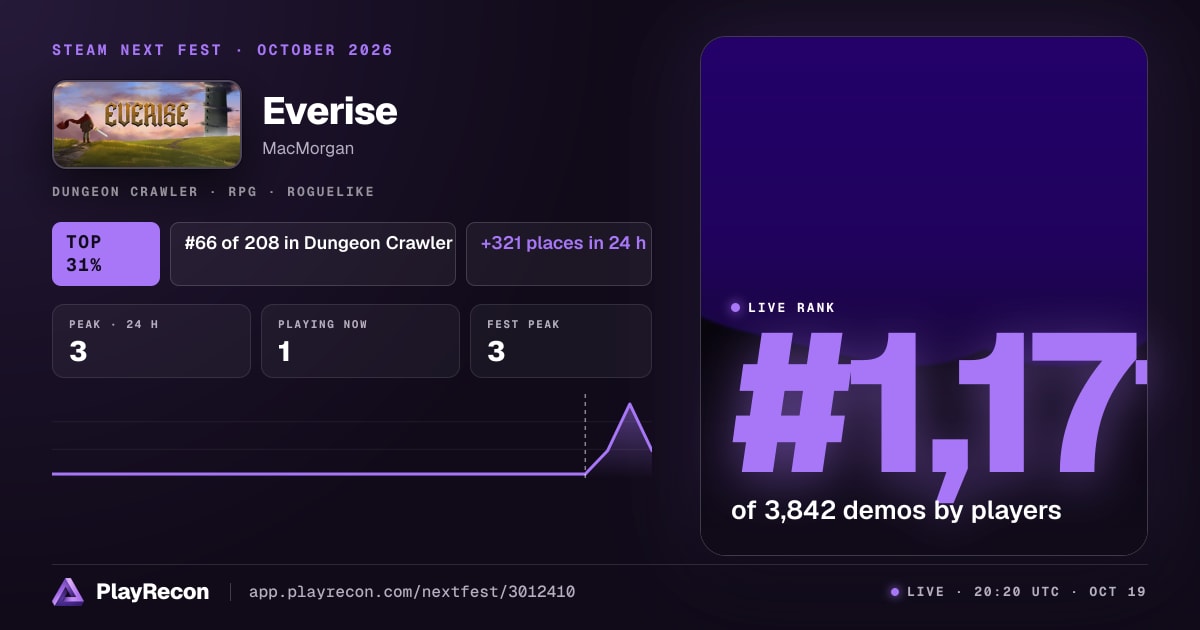Select the PEAK · 24 H stat card
Image resolution: width=1200 pixels, height=630 pixels.
point(151,341)
